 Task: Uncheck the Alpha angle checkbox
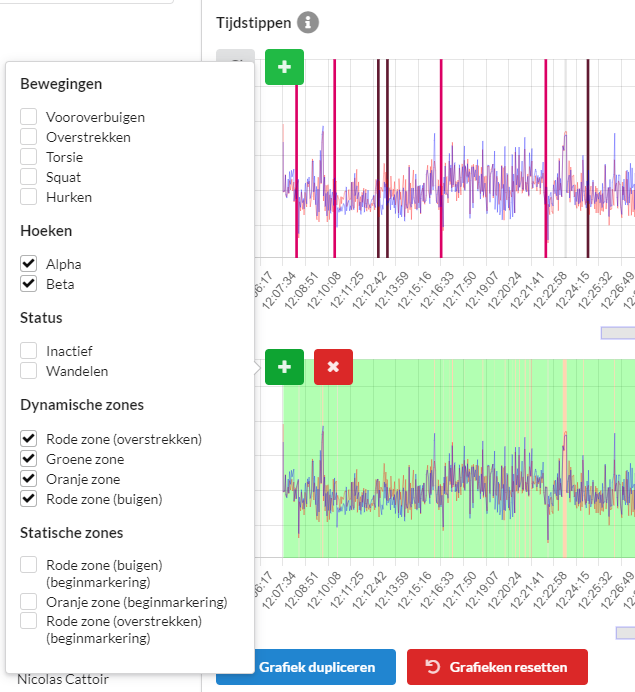(x=29, y=264)
